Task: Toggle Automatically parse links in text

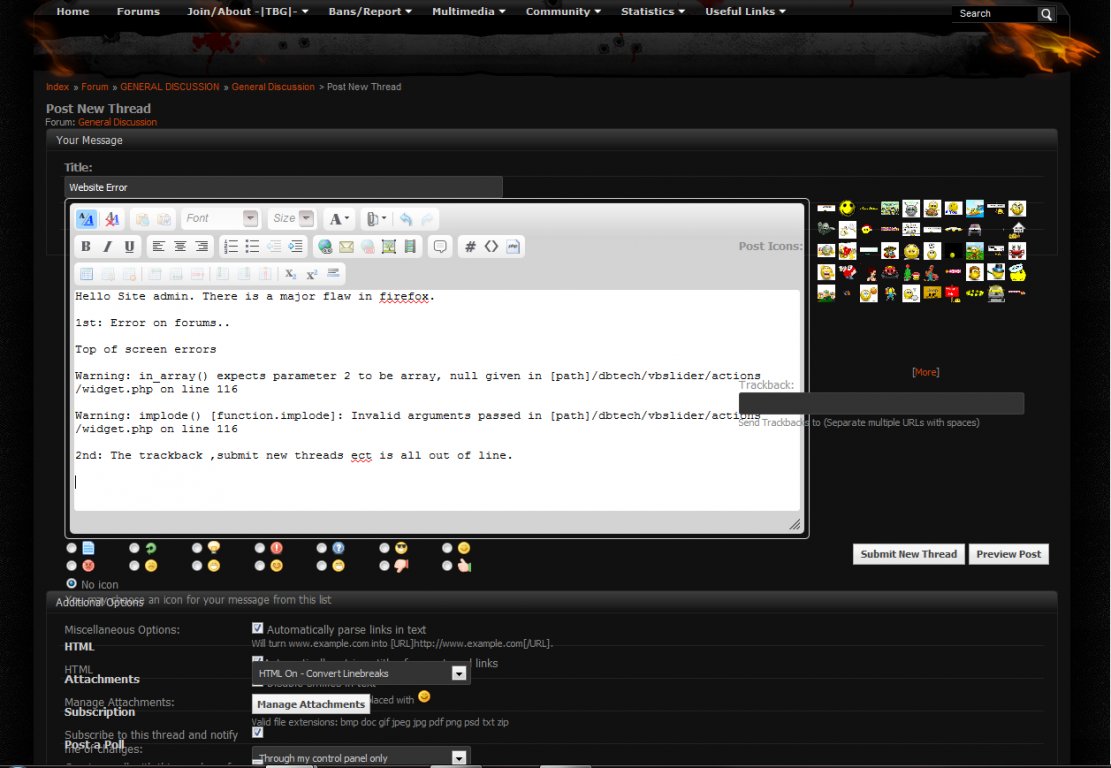Action: tap(258, 628)
